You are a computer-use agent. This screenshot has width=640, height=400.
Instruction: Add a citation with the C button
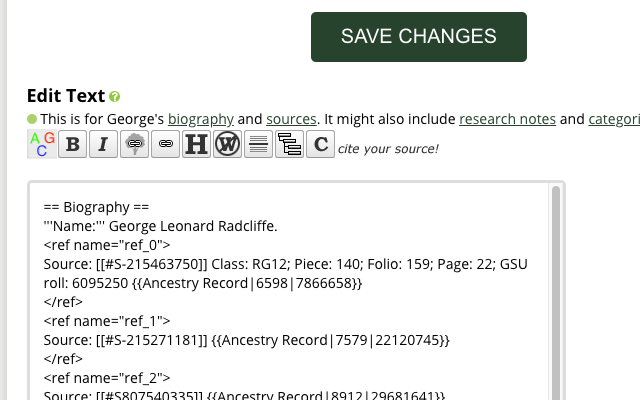(320, 144)
